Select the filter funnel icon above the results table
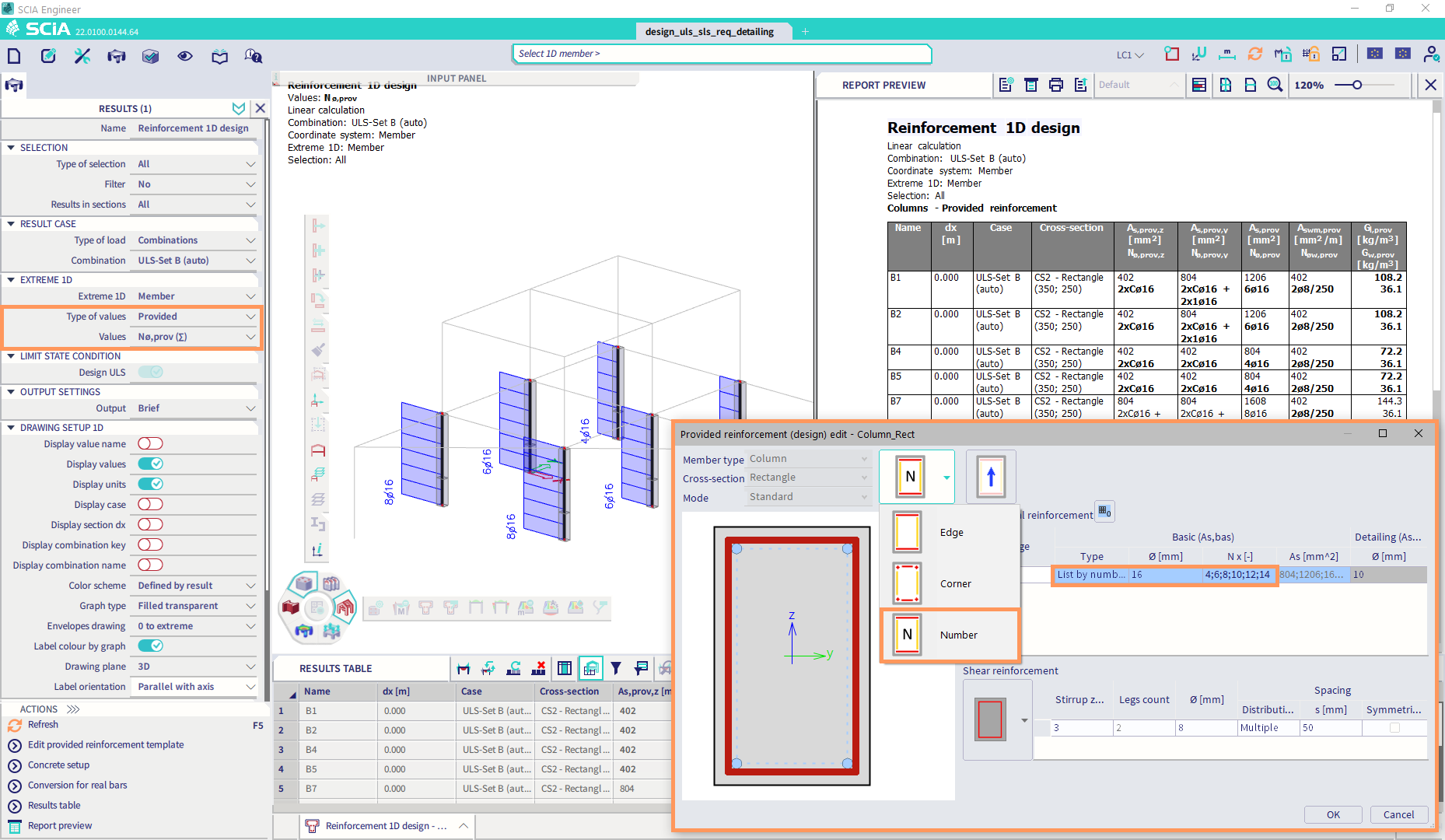 click(615, 667)
